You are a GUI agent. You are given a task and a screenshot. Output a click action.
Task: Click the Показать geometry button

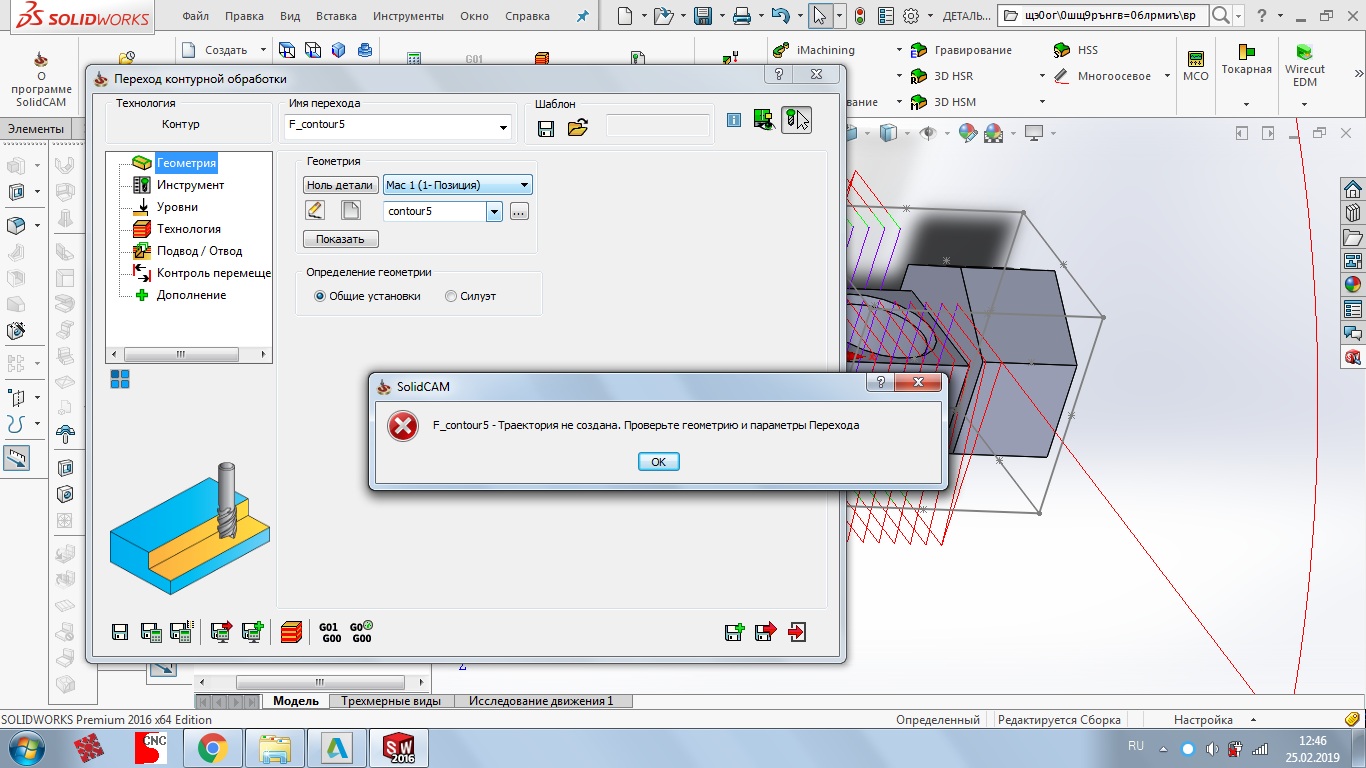(340, 239)
